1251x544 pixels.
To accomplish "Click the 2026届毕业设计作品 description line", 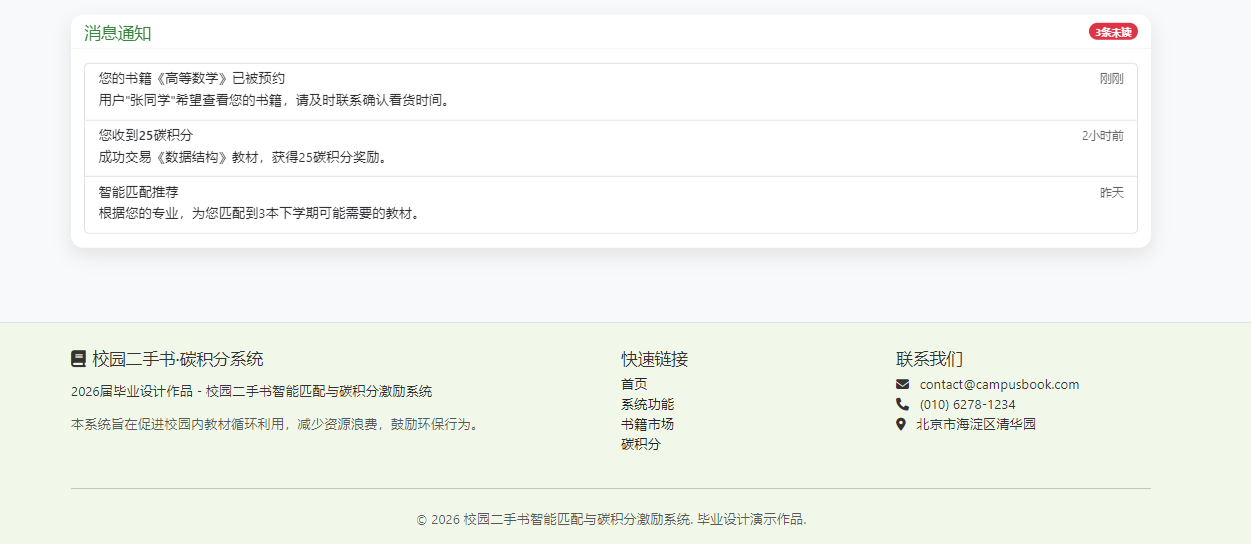I will pos(252,391).
